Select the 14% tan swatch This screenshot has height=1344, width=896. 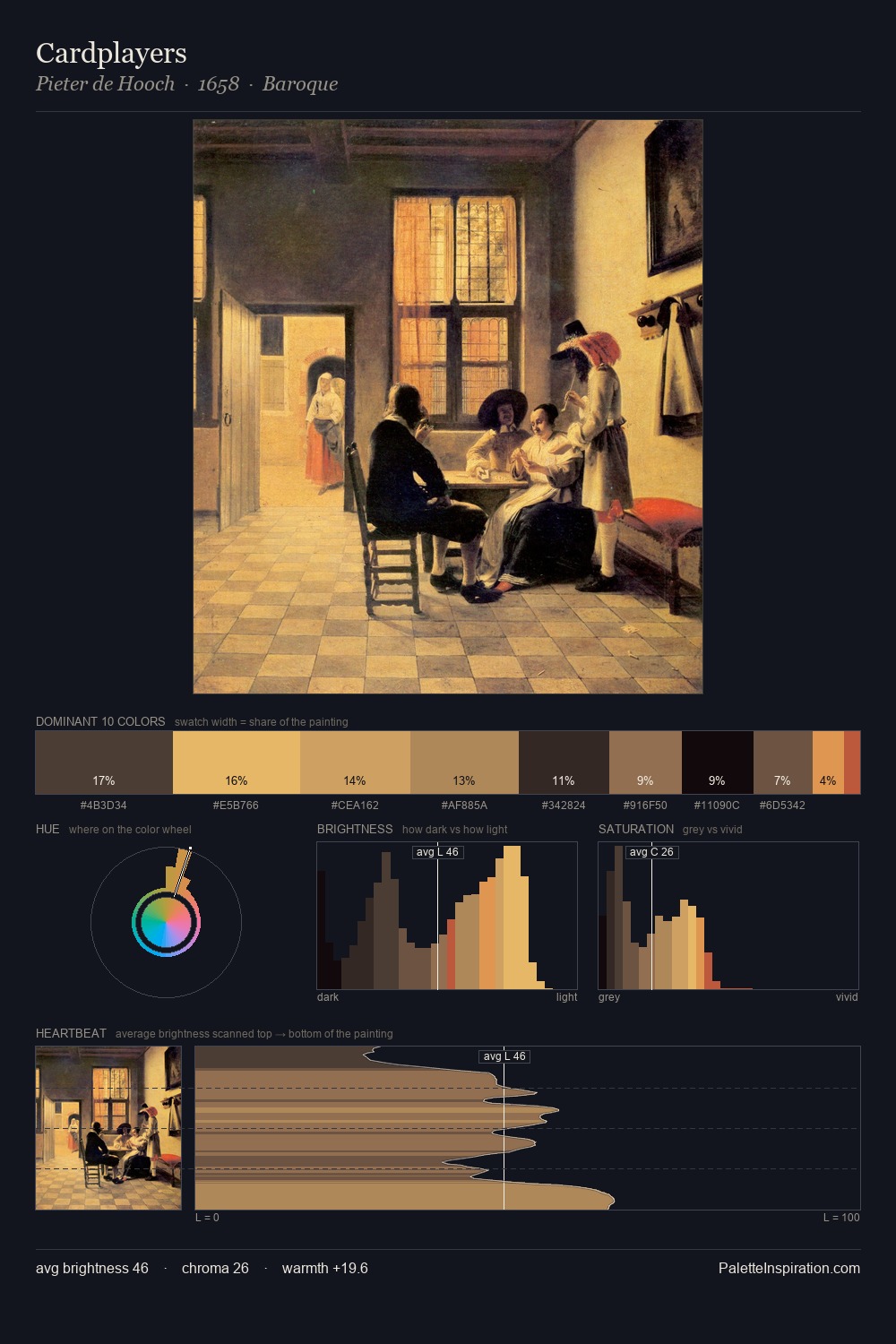(355, 762)
